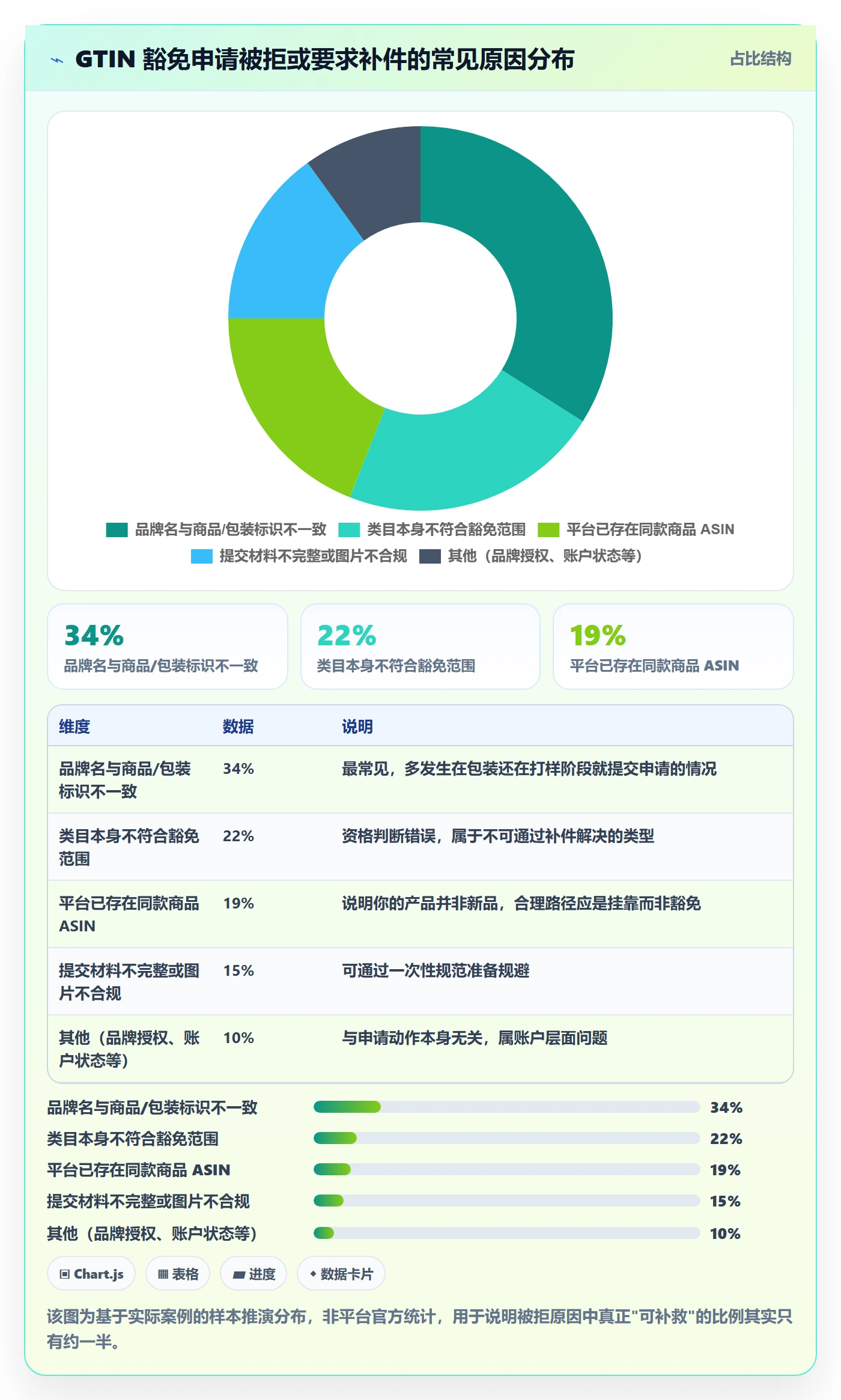Click the "维度" table column header
Screen dimensions: 841x1400
(x=74, y=726)
